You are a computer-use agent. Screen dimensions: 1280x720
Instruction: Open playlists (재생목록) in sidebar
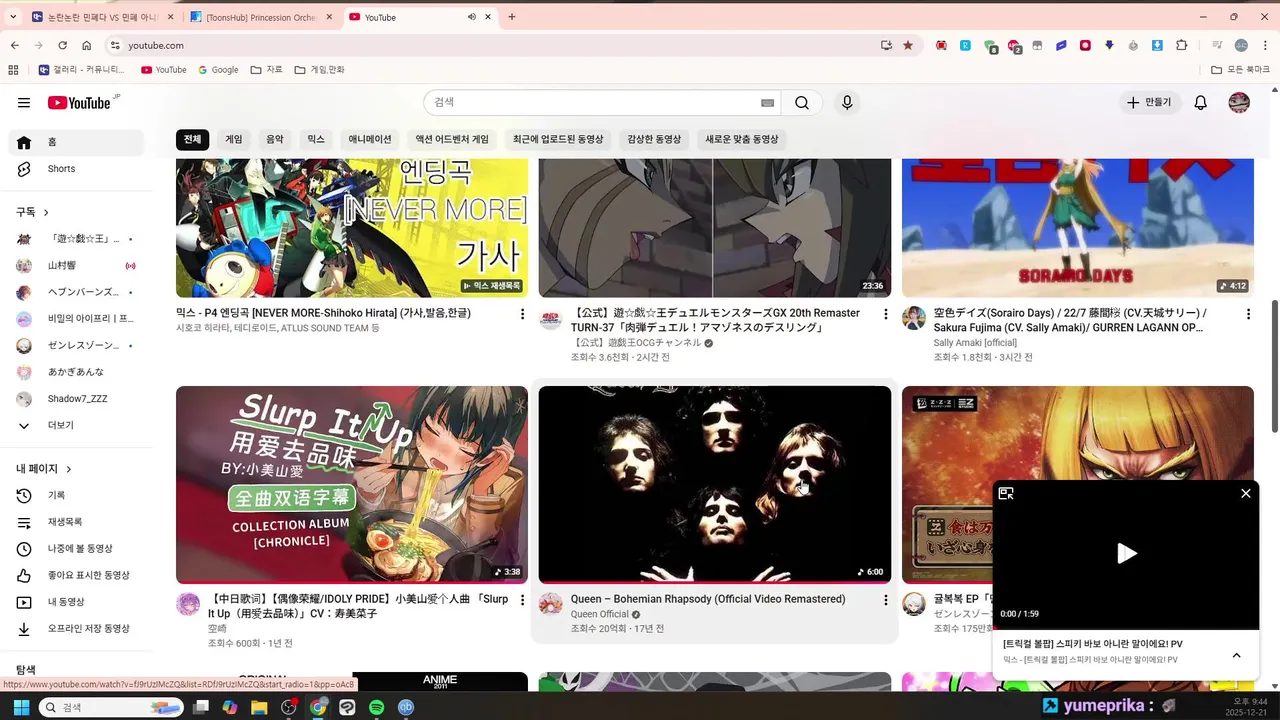click(76, 522)
